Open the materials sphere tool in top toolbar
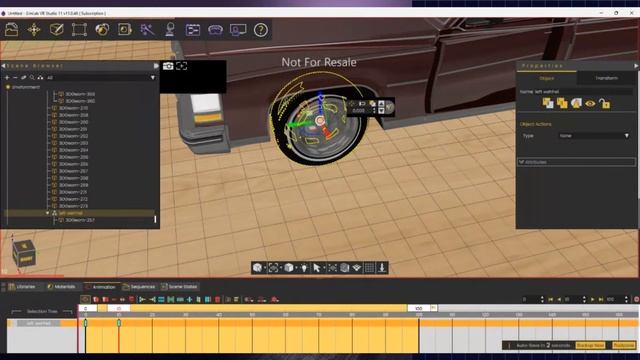This screenshot has height=360, width=640. click(x=102, y=29)
